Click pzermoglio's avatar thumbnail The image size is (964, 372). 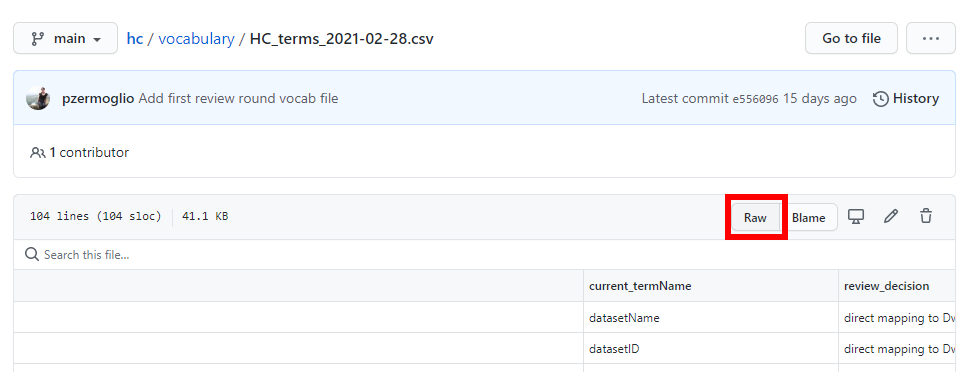pos(38,98)
